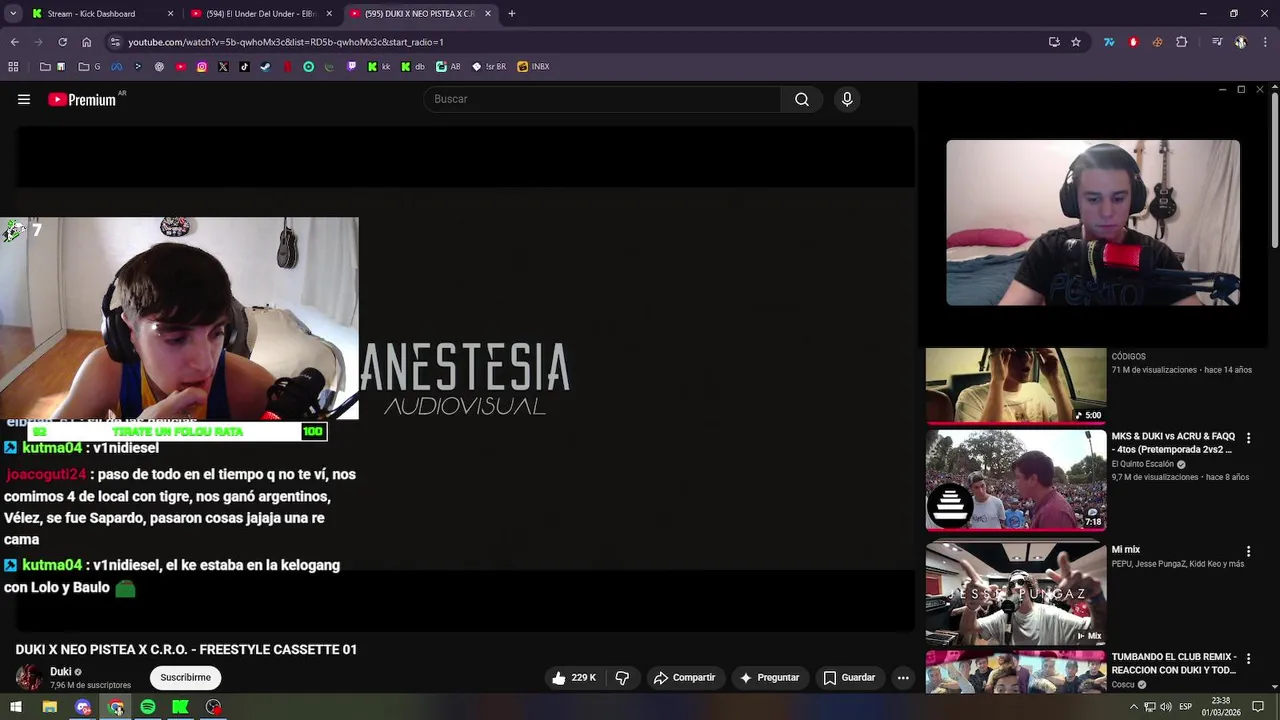Open File Explorer from the taskbar
The height and width of the screenshot is (720, 1280).
(x=49, y=707)
